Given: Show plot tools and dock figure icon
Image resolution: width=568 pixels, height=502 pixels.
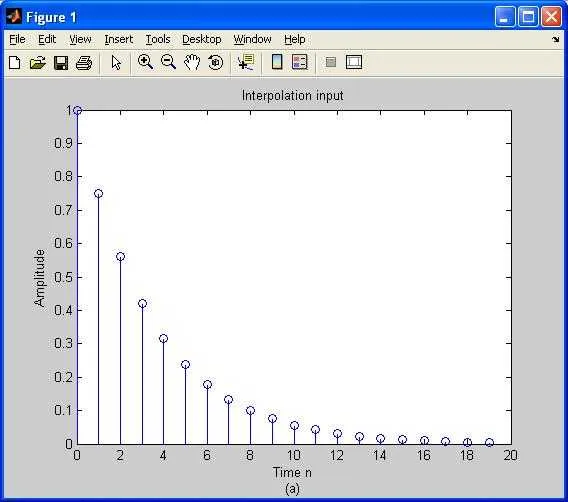Looking at the screenshot, I should (x=354, y=62).
